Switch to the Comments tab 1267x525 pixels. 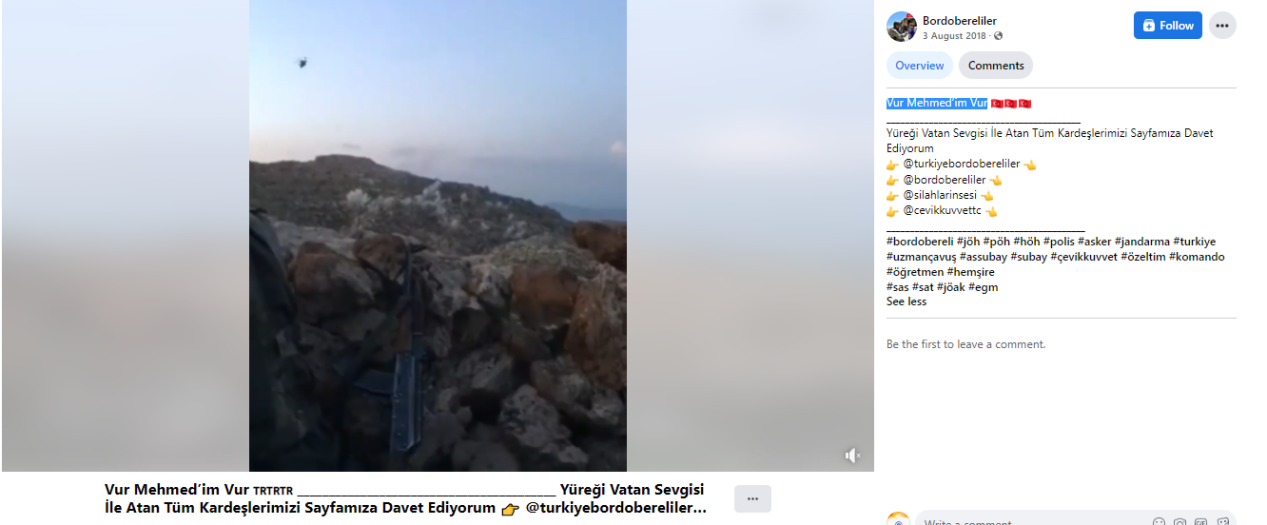click(x=995, y=66)
